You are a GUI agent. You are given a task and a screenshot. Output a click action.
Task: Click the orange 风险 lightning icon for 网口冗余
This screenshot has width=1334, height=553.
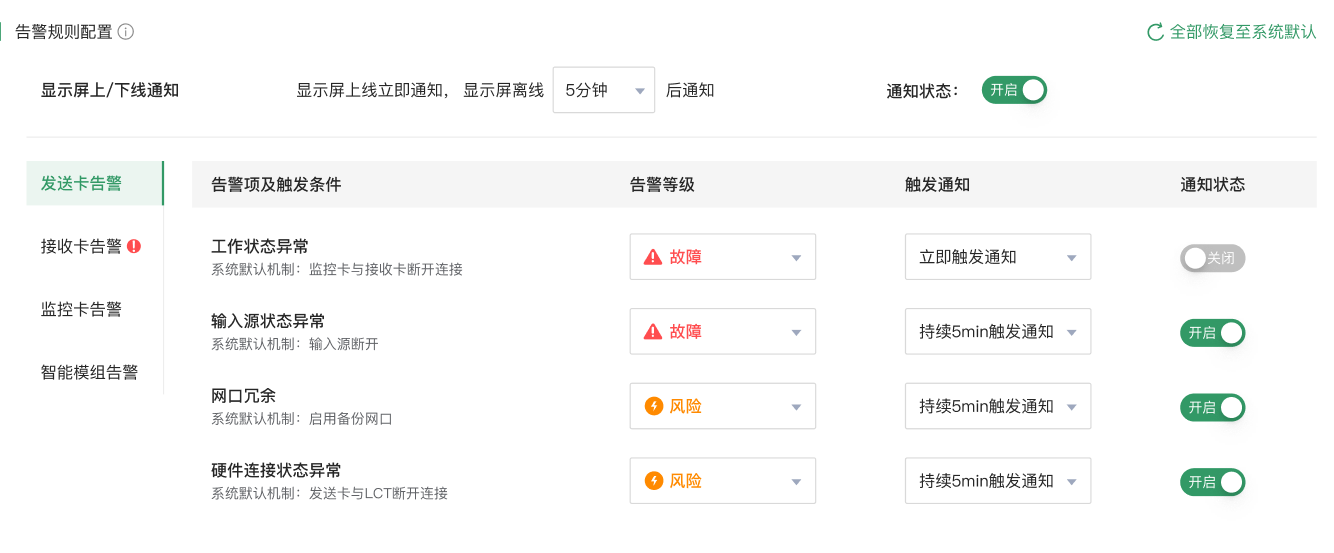[654, 406]
